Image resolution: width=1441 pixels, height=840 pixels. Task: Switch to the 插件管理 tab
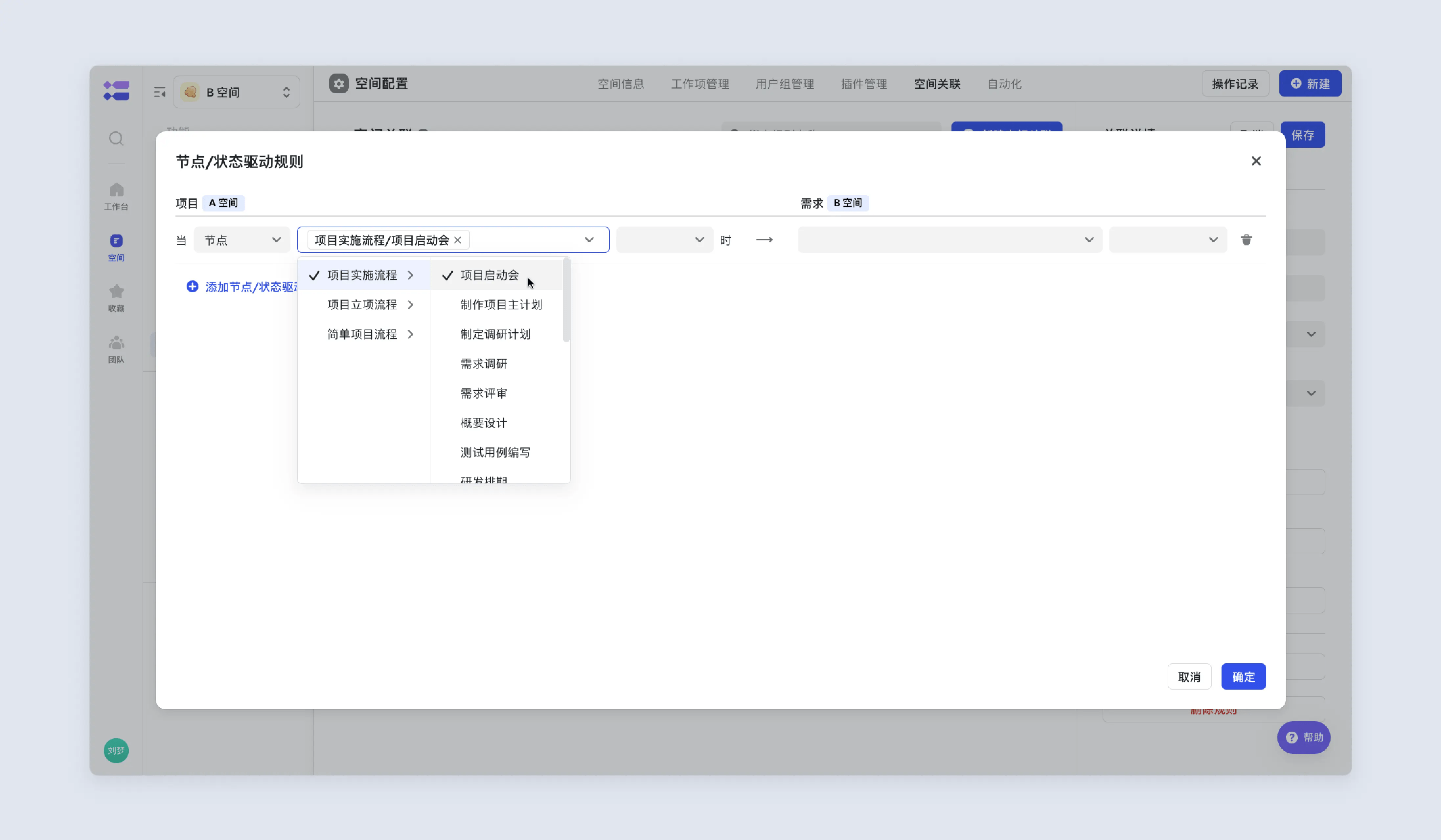click(x=863, y=84)
